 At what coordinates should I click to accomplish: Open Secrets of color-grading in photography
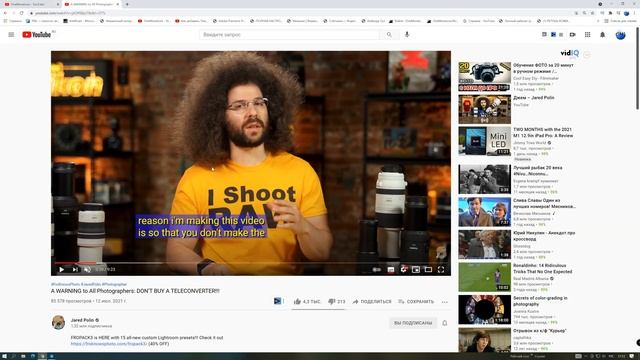tap(484, 309)
